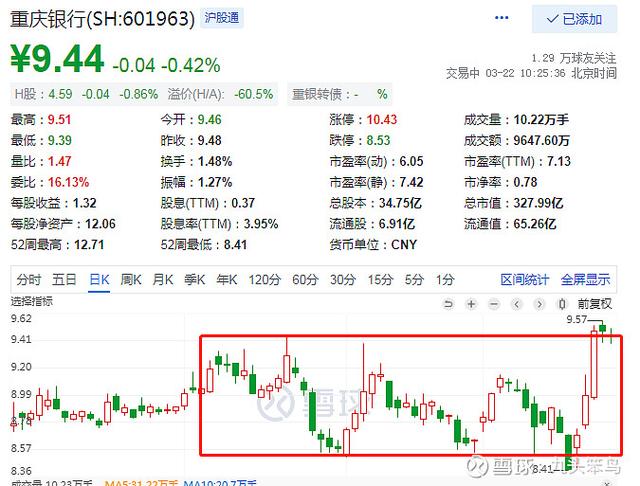Click the 股息率(TTM) 3.95% value
640x486 pixels.
tap(261, 224)
